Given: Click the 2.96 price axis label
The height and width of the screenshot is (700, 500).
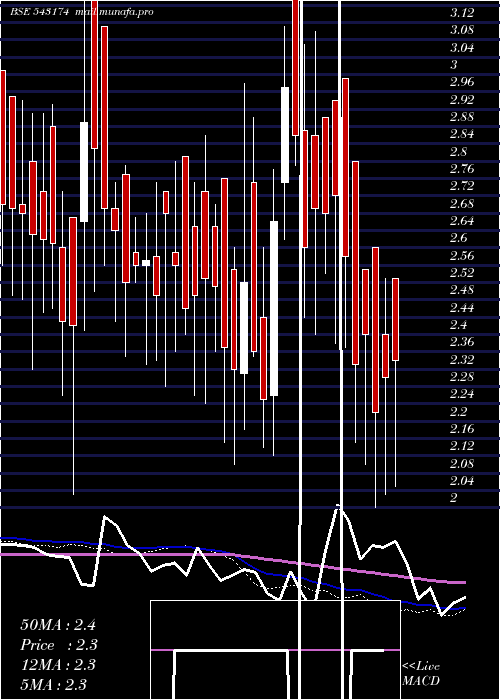Looking at the screenshot, I should pos(462,82).
